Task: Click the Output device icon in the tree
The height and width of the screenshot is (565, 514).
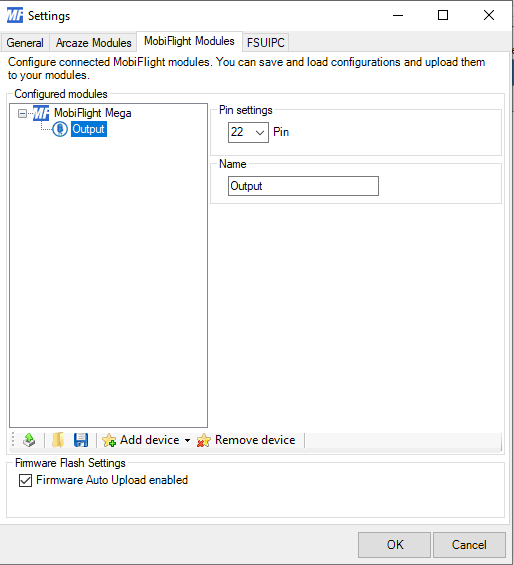Action: (x=60, y=129)
